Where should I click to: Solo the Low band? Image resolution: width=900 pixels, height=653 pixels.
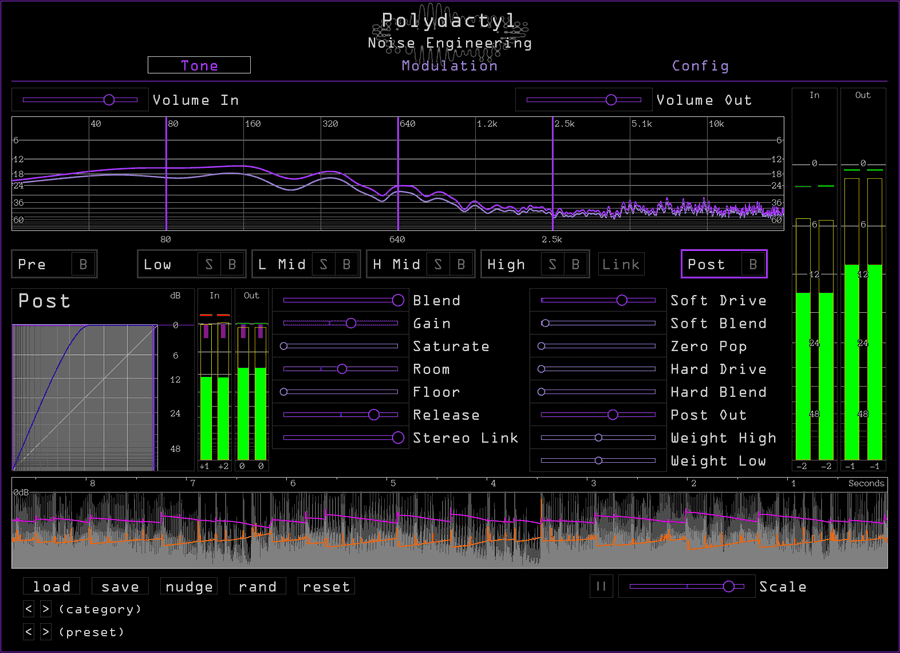tap(208, 264)
